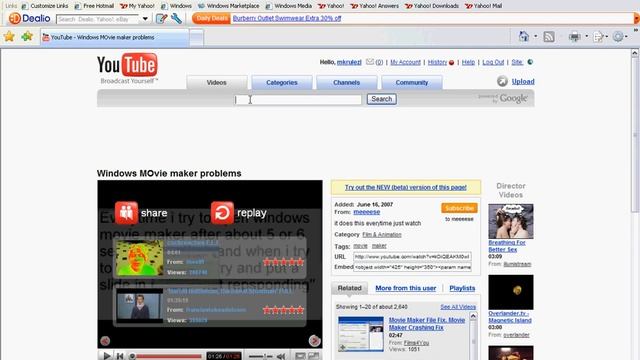640x360 pixels.
Task: Click the Tools gear icon
Action: click(x=618, y=37)
